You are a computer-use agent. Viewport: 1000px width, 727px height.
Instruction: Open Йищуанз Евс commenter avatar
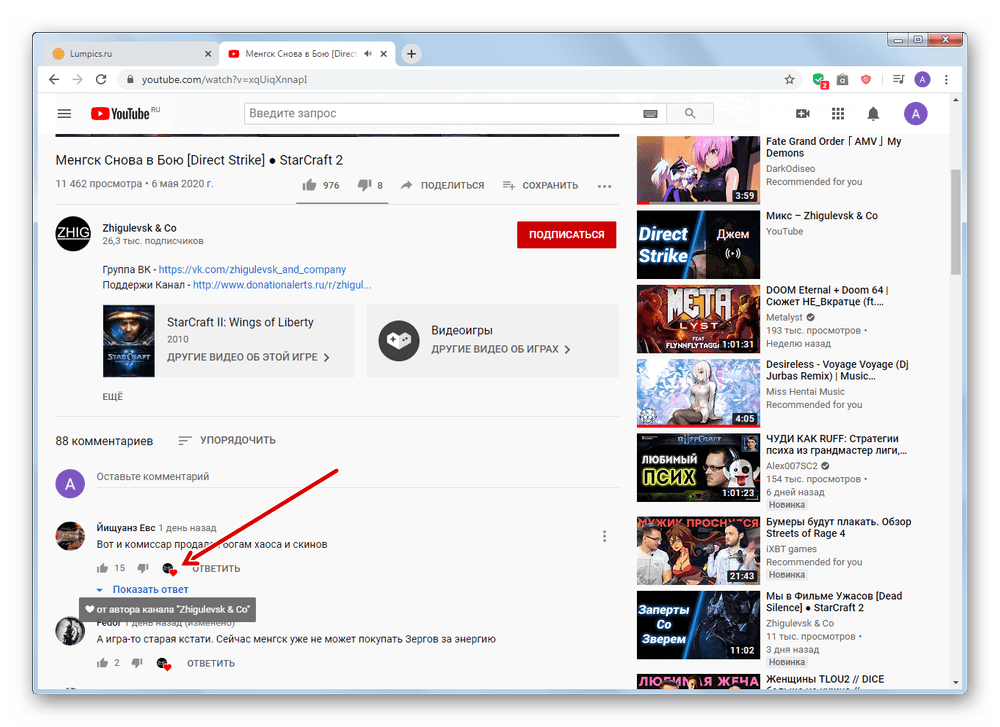coord(70,536)
